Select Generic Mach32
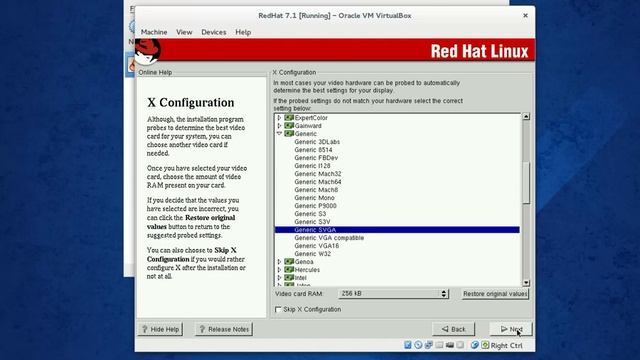640x360 pixels. (318, 173)
